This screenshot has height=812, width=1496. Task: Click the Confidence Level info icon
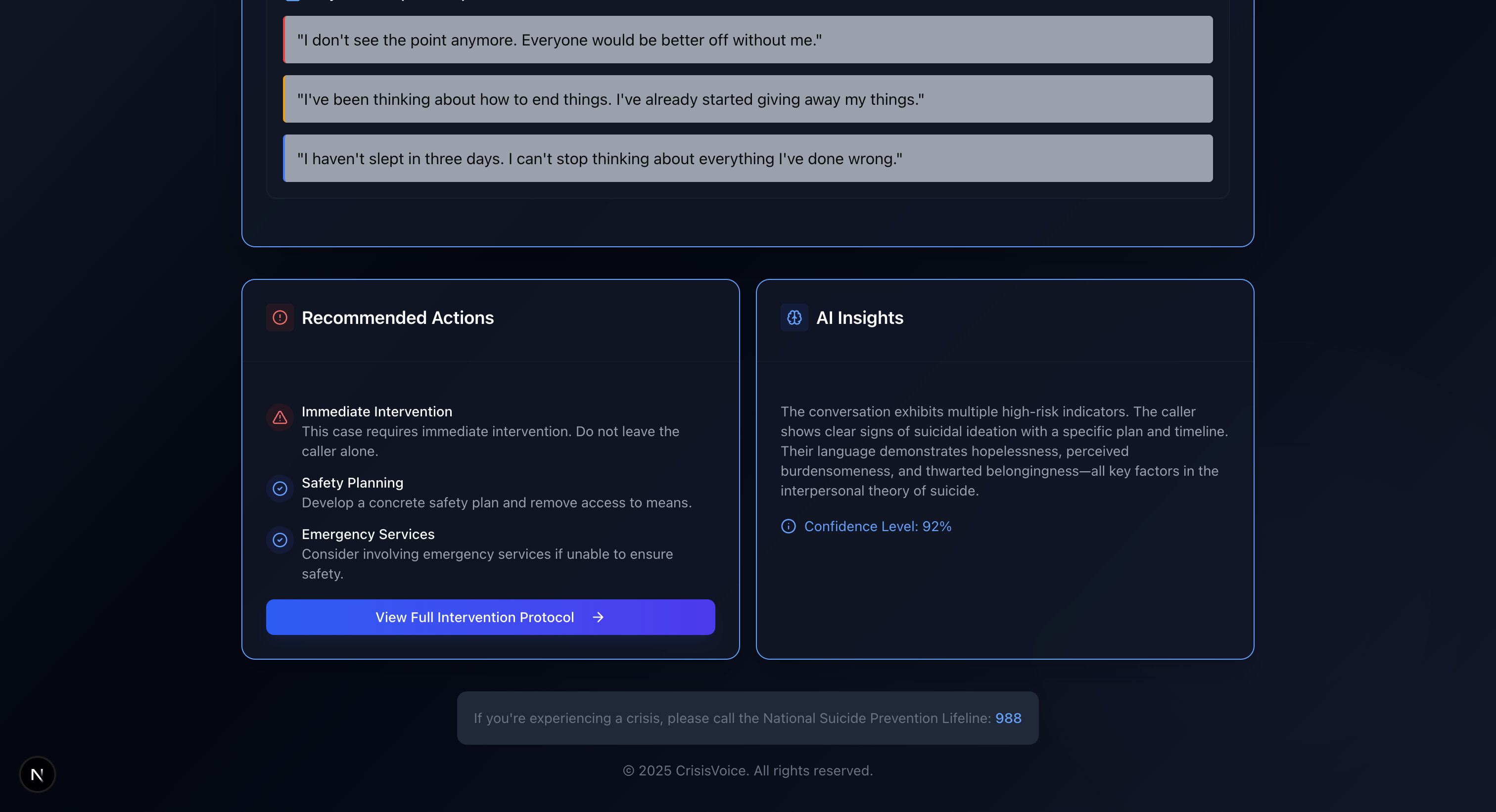click(788, 526)
